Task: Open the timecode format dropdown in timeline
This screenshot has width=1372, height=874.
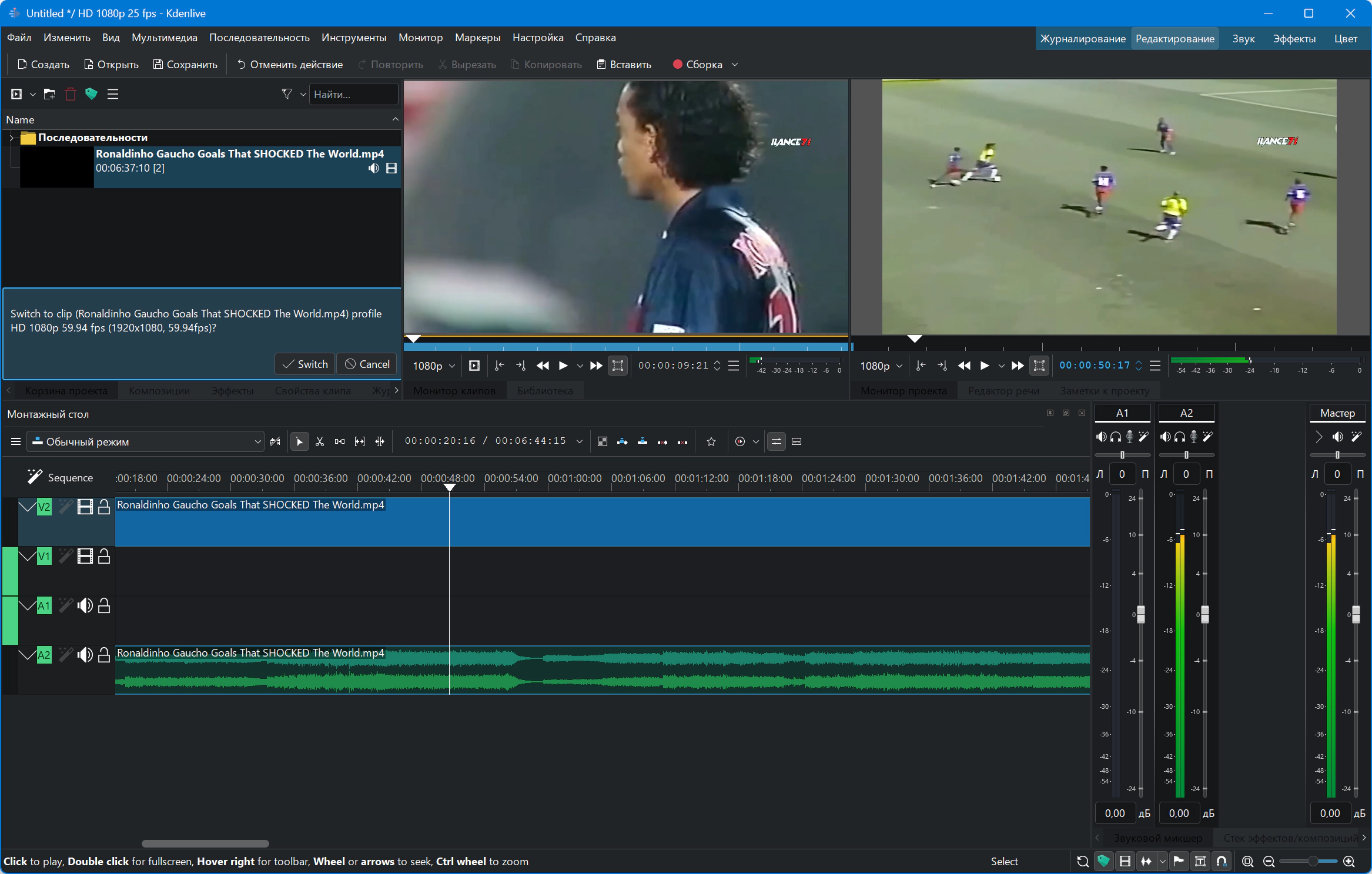Action: pyautogui.click(x=580, y=441)
